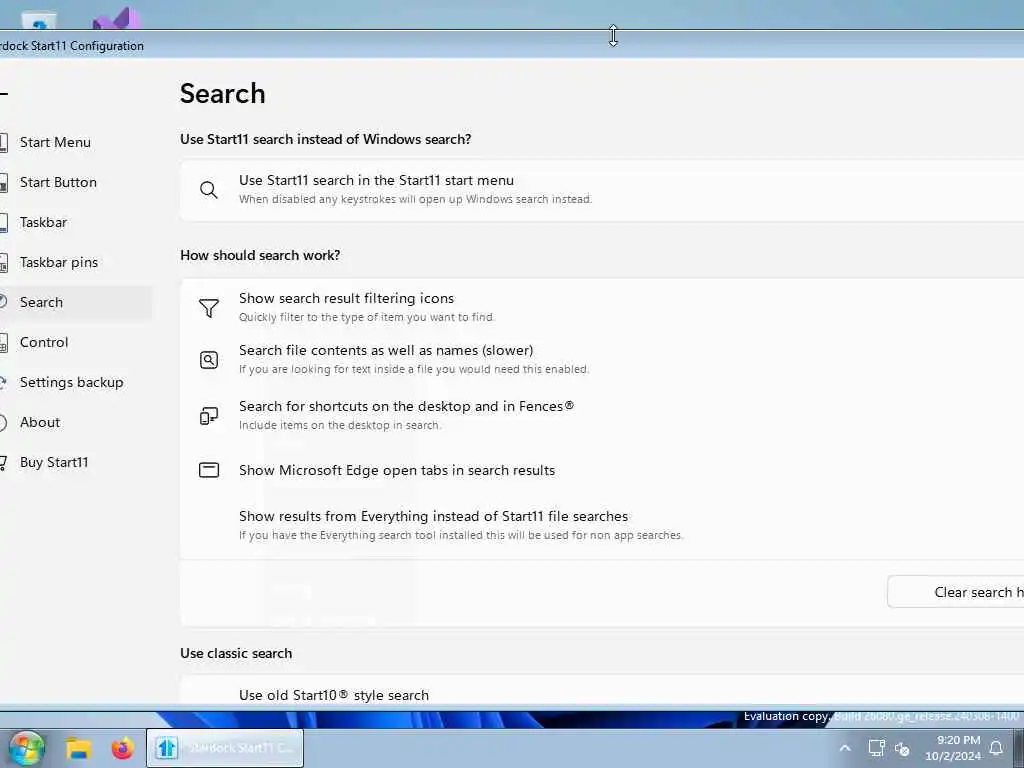Click the magnifier icon beside Use Start11 search

(x=209, y=190)
